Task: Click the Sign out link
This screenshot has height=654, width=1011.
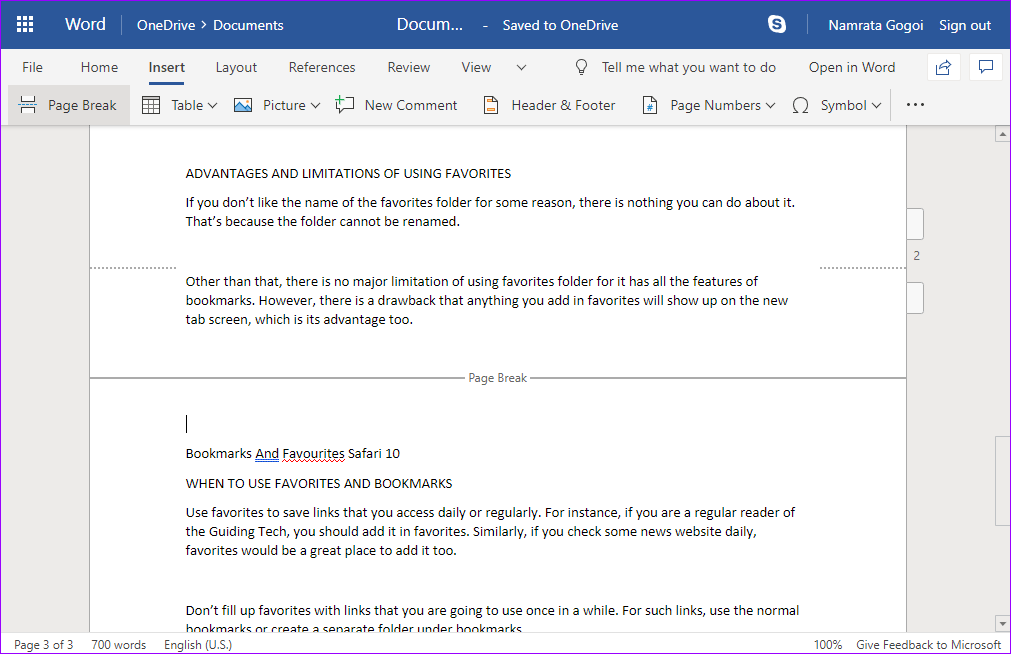Action: tap(965, 25)
